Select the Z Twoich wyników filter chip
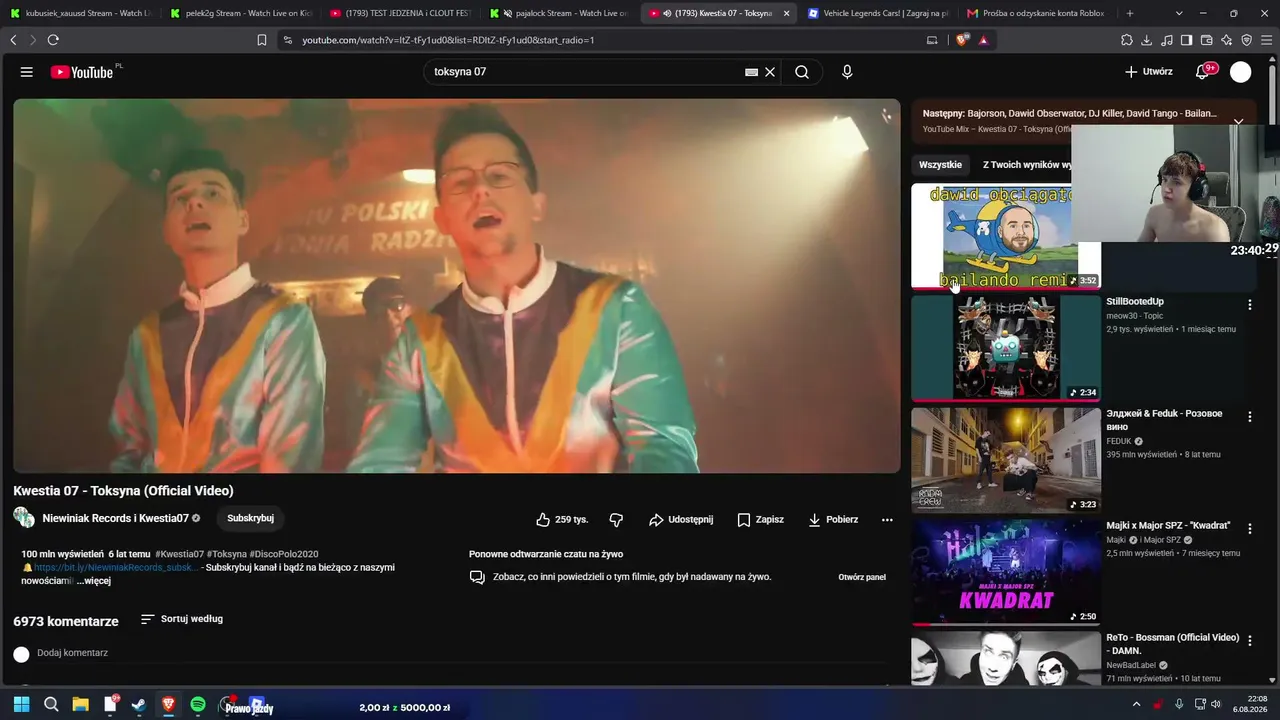The image size is (1280, 720). (1025, 165)
